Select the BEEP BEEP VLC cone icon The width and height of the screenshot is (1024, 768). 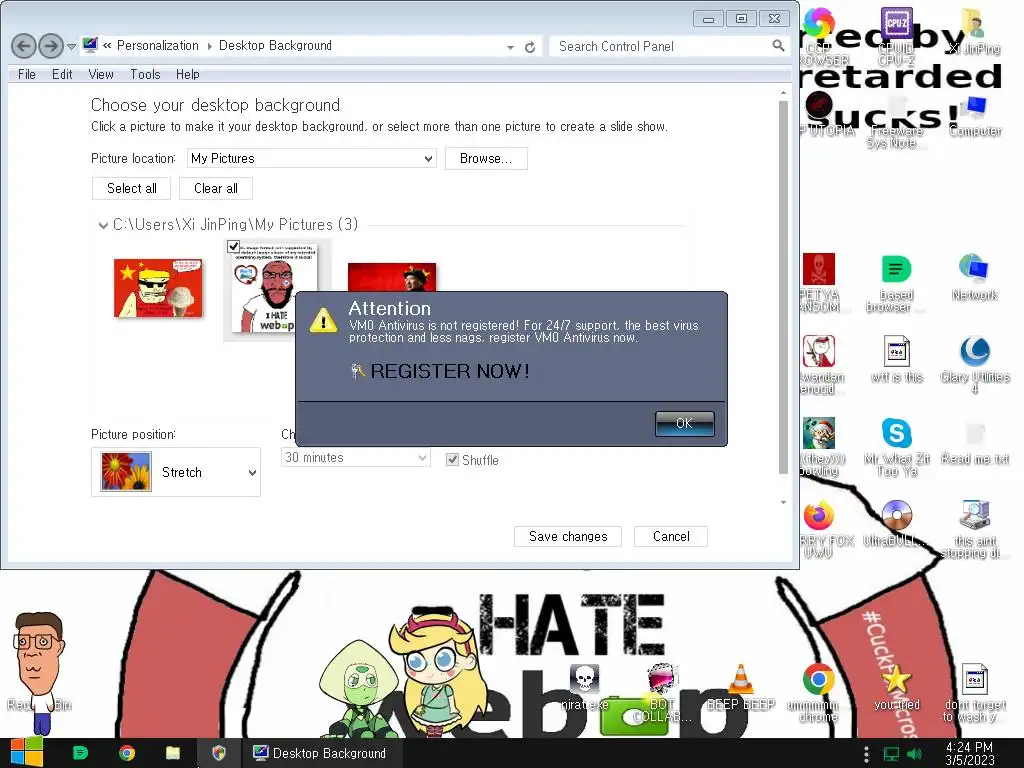click(x=741, y=688)
